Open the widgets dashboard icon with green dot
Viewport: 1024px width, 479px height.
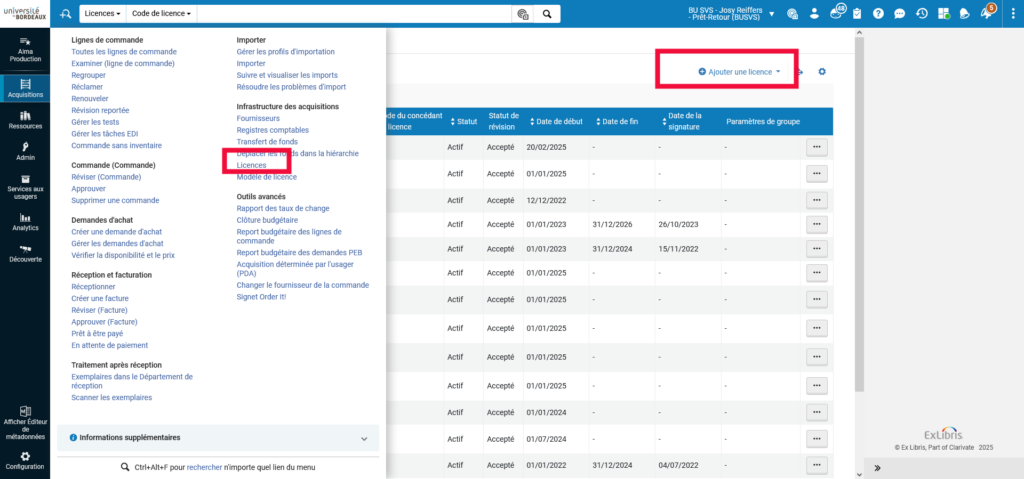(x=943, y=13)
